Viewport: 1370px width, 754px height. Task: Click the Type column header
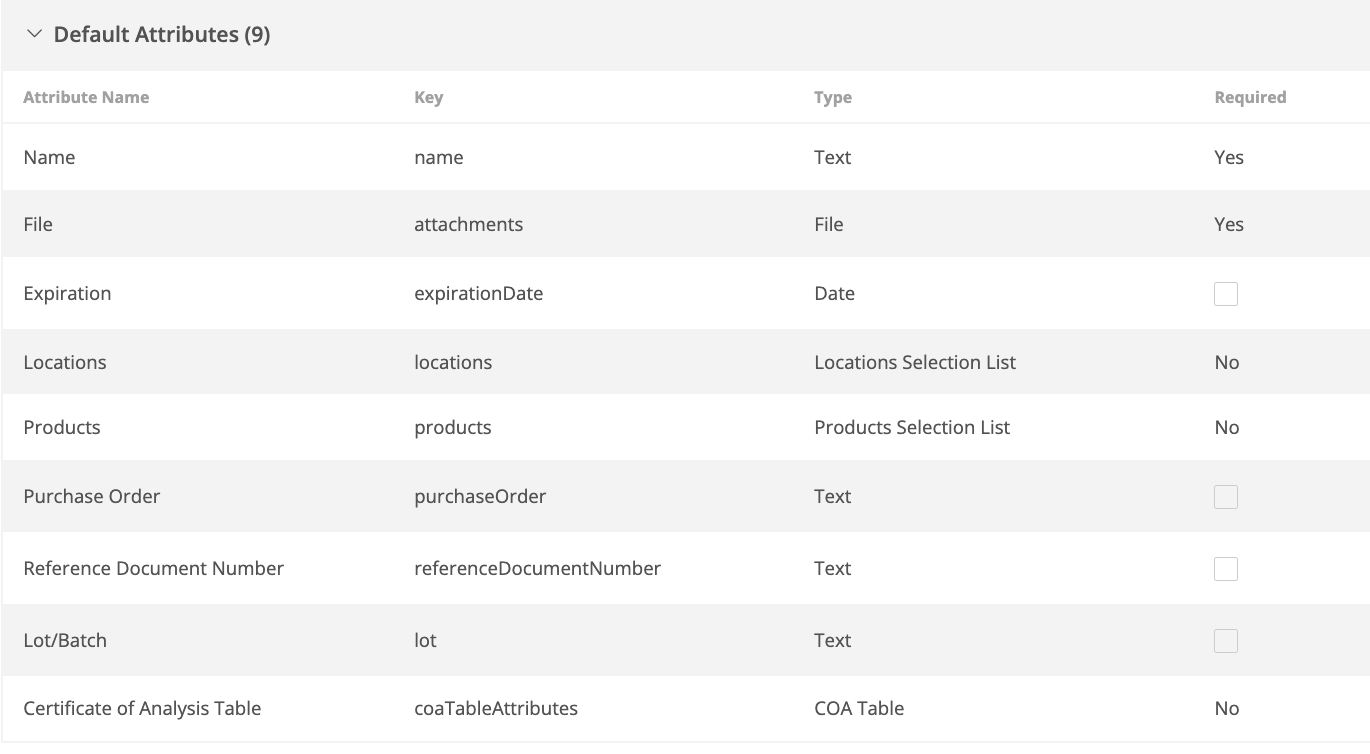(832, 97)
